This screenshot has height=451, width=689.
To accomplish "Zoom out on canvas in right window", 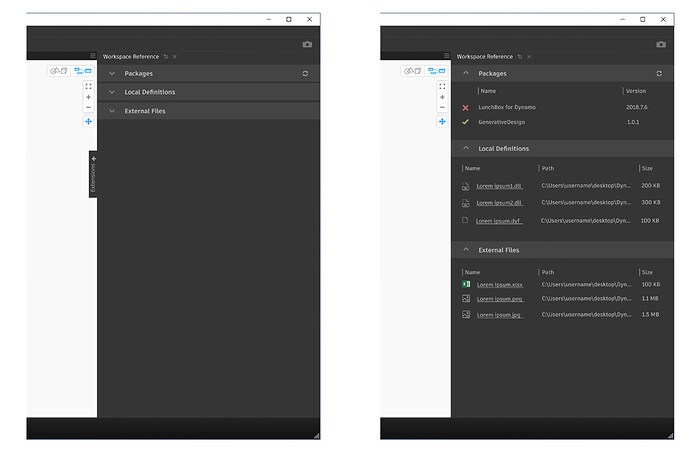I will 442,107.
